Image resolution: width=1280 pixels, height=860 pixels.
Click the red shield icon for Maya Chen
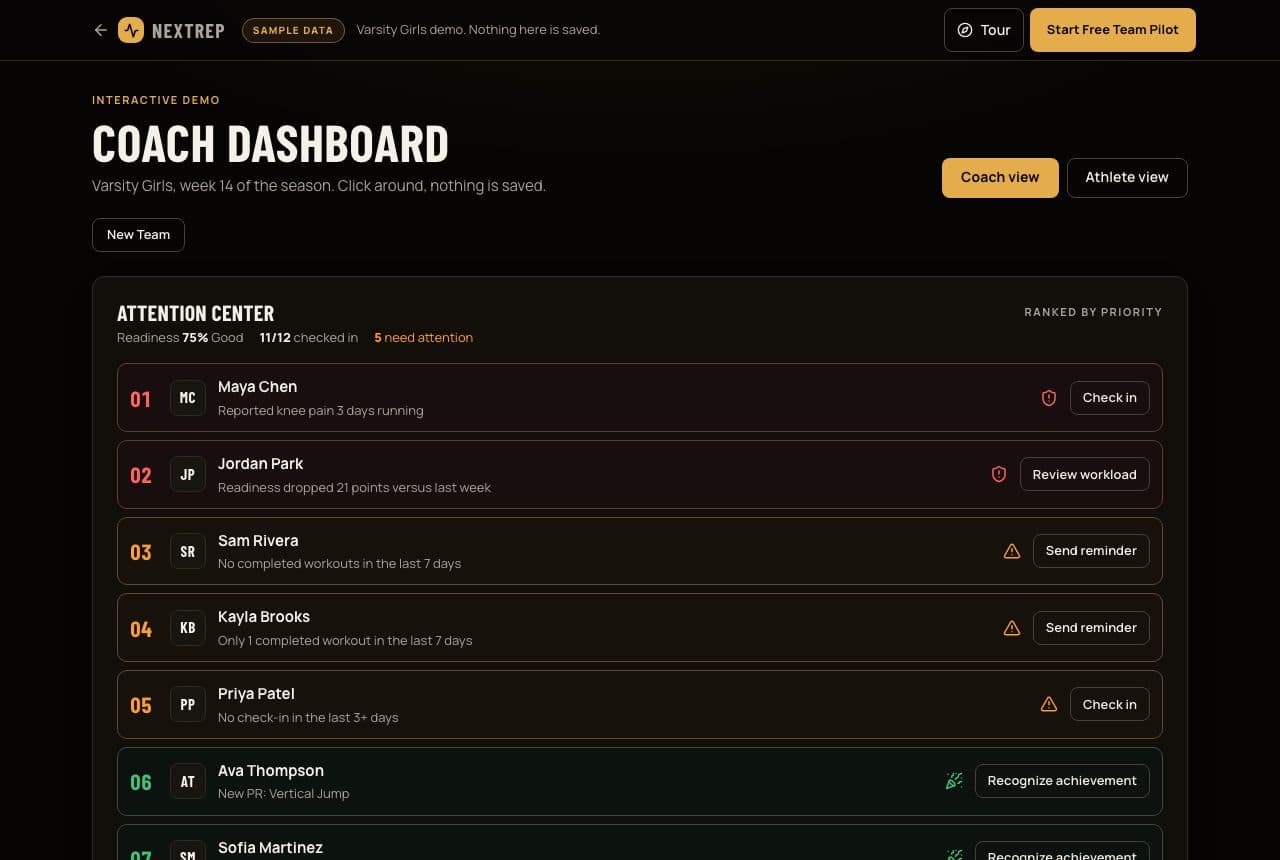(1049, 398)
